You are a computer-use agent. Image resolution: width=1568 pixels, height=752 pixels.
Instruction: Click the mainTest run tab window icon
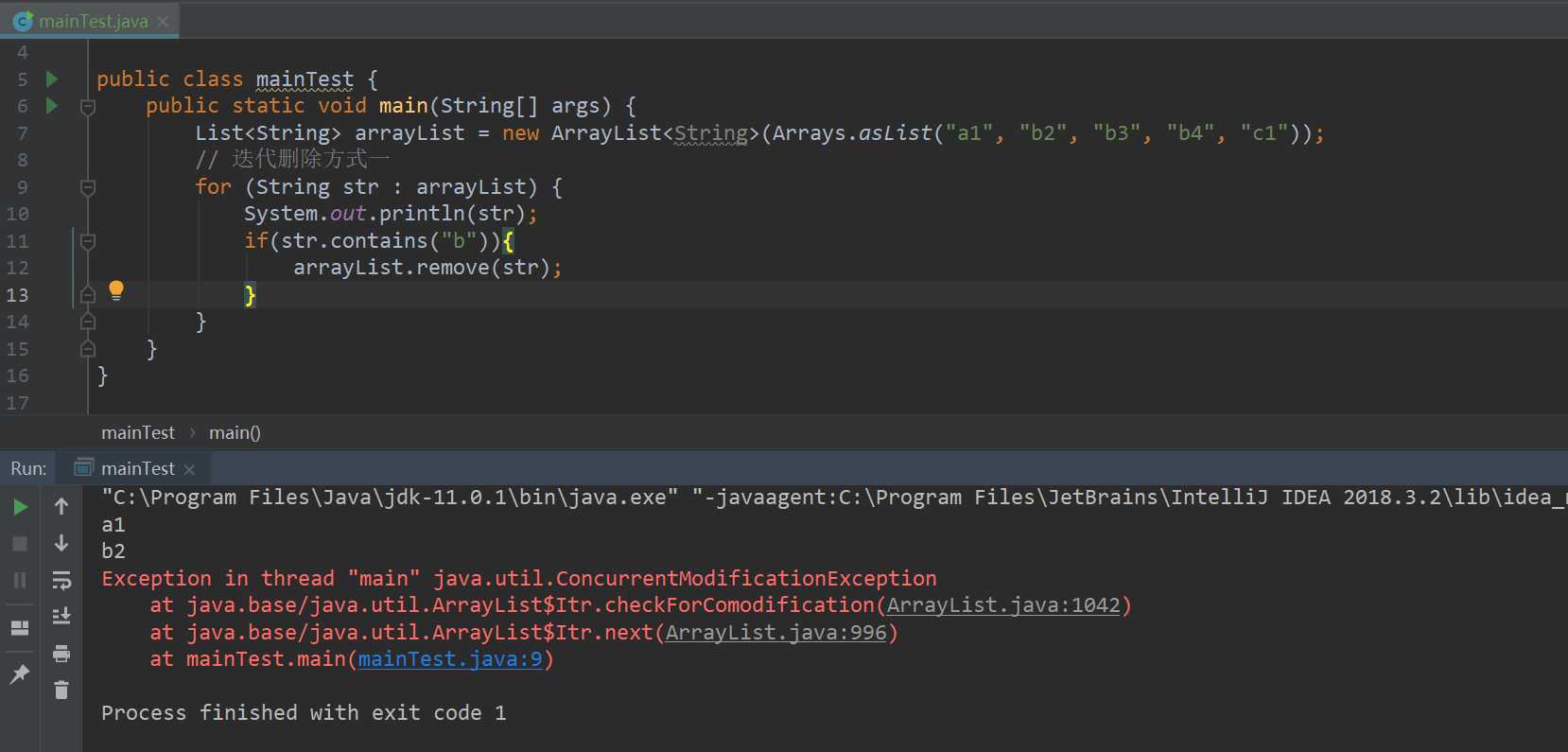pos(84,467)
